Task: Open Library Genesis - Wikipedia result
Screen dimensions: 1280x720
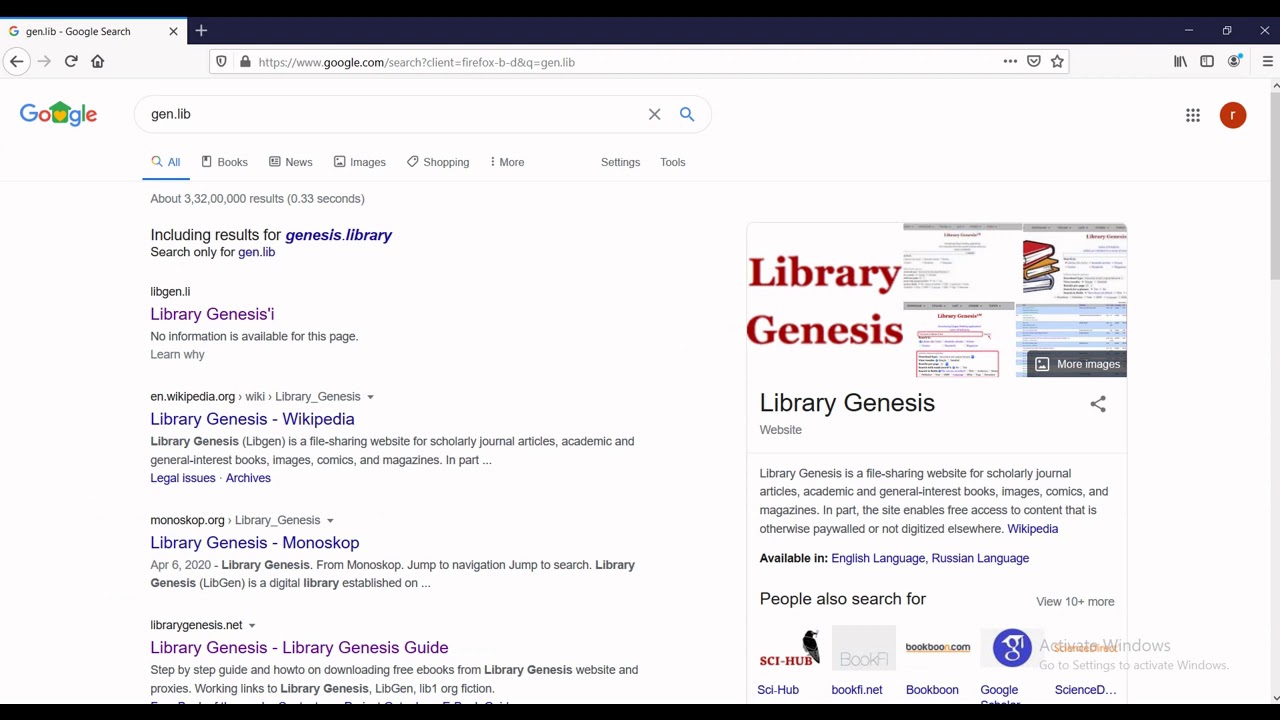Action: (252, 419)
